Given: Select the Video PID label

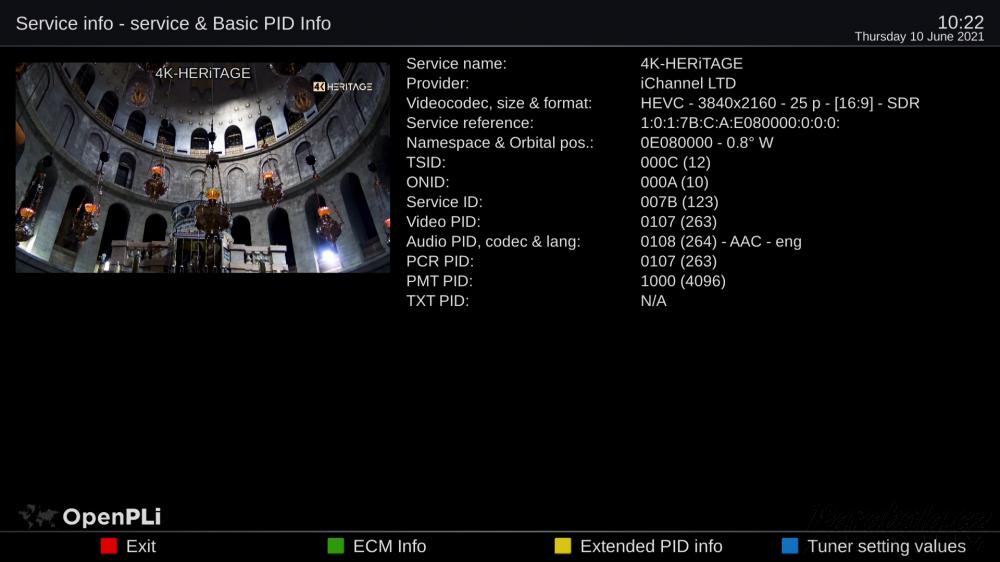Looking at the screenshot, I should 443,222.
